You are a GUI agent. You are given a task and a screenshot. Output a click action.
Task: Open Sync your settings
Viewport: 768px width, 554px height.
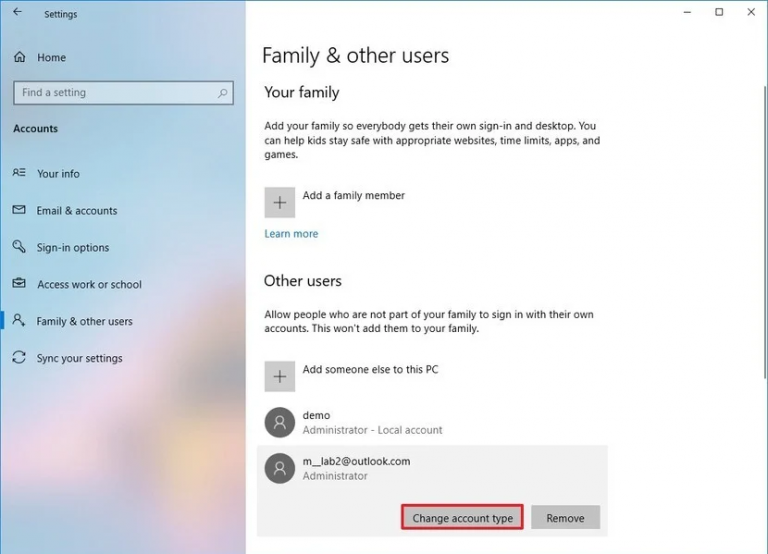click(80, 358)
